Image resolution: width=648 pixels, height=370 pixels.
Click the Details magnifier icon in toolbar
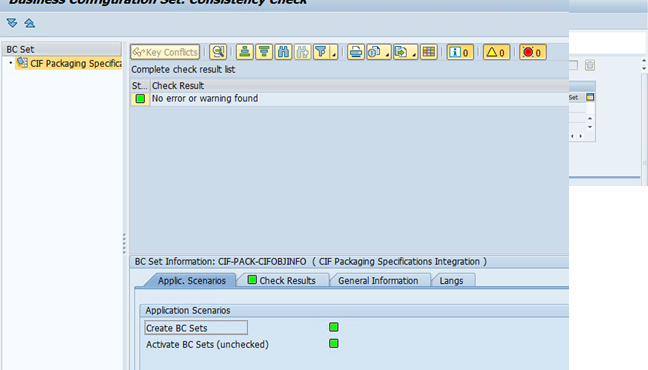point(218,52)
